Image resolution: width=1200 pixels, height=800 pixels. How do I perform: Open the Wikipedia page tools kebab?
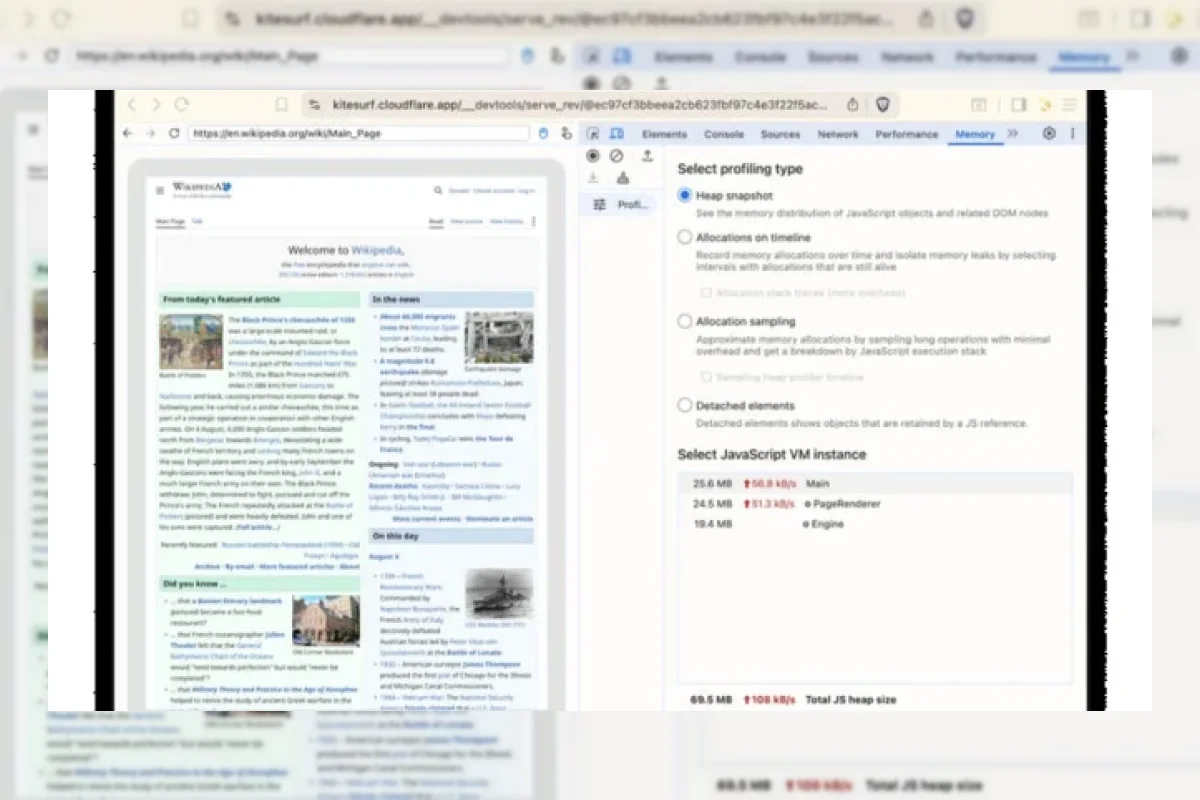click(533, 221)
